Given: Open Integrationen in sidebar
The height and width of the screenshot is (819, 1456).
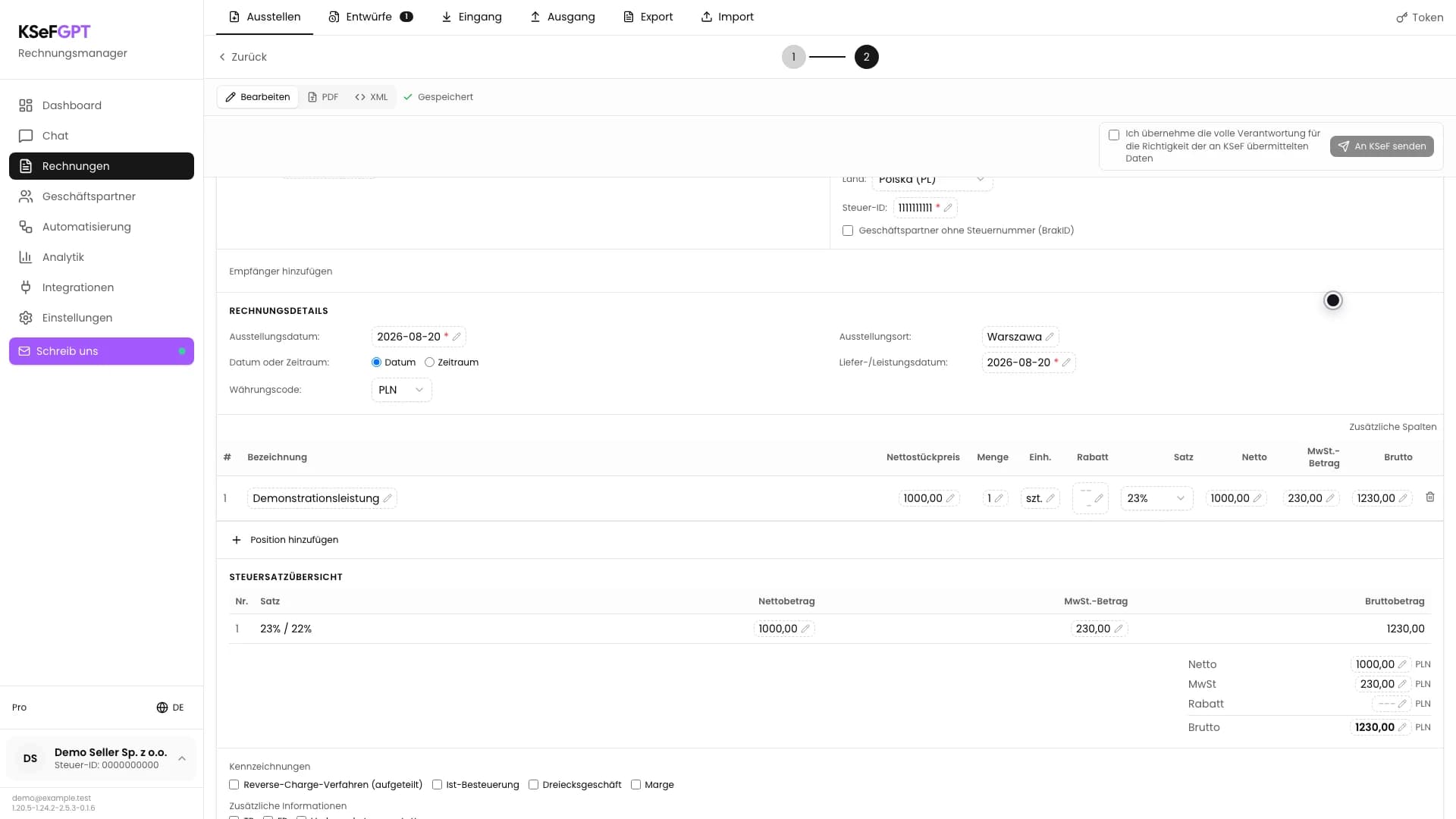Looking at the screenshot, I should 102,287.
